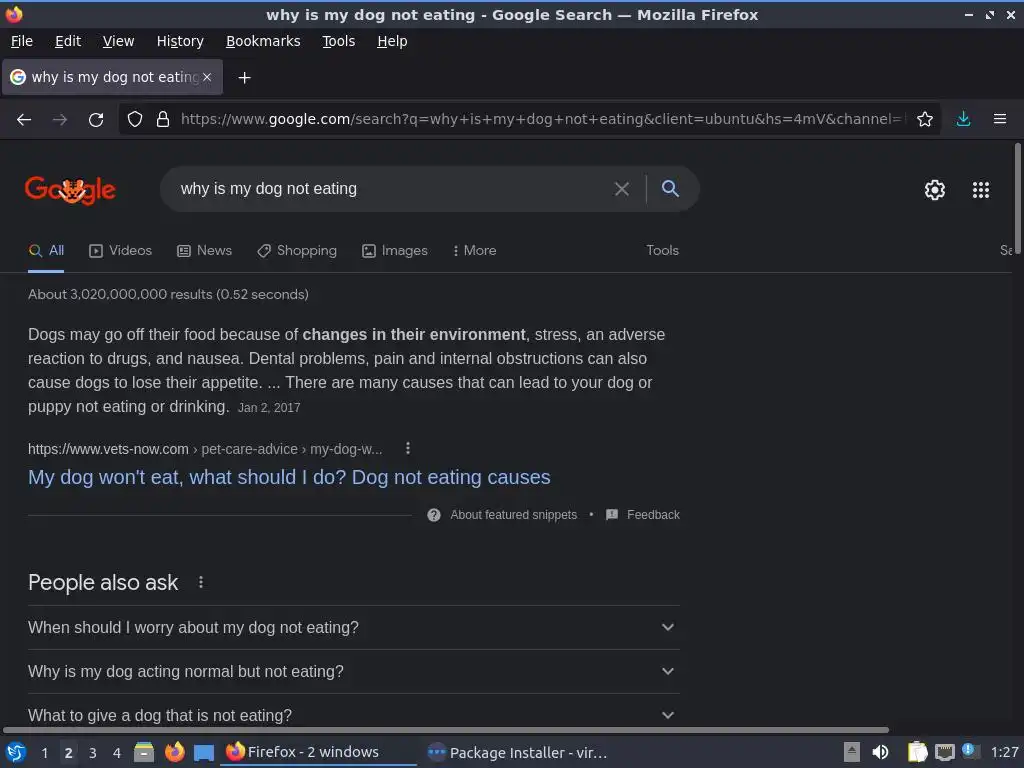The width and height of the screenshot is (1024, 768).
Task: Close the 'why is my dog not eating' tab
Action: (x=207, y=77)
